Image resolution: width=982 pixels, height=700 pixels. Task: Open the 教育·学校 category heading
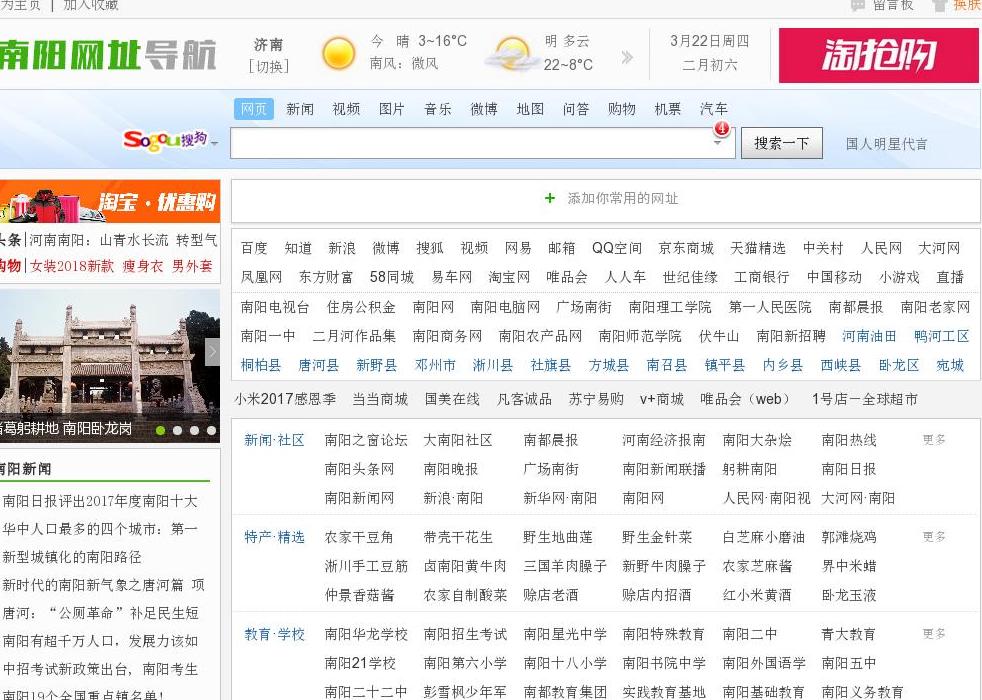pos(274,634)
